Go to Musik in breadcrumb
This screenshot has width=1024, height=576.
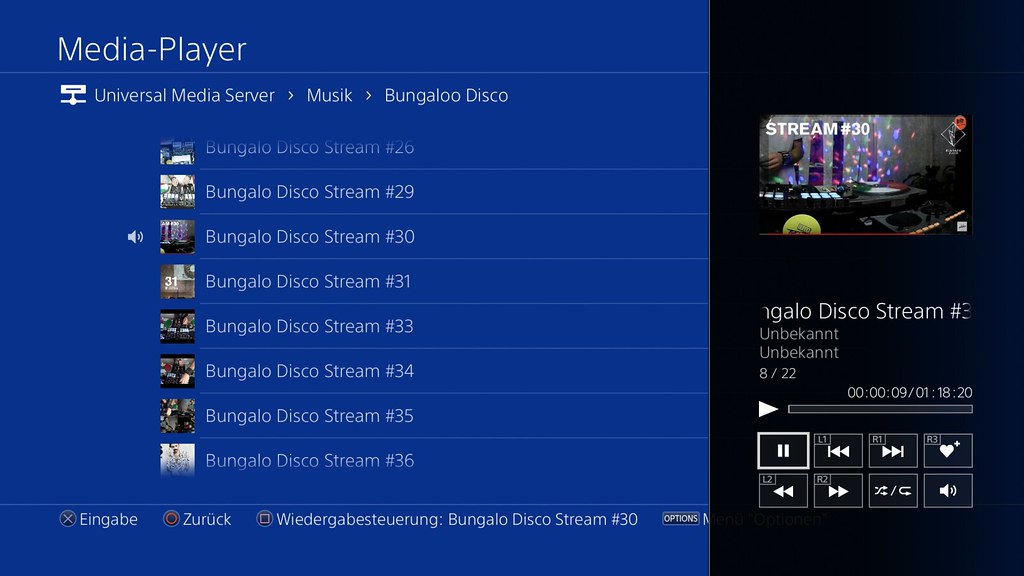coord(329,95)
